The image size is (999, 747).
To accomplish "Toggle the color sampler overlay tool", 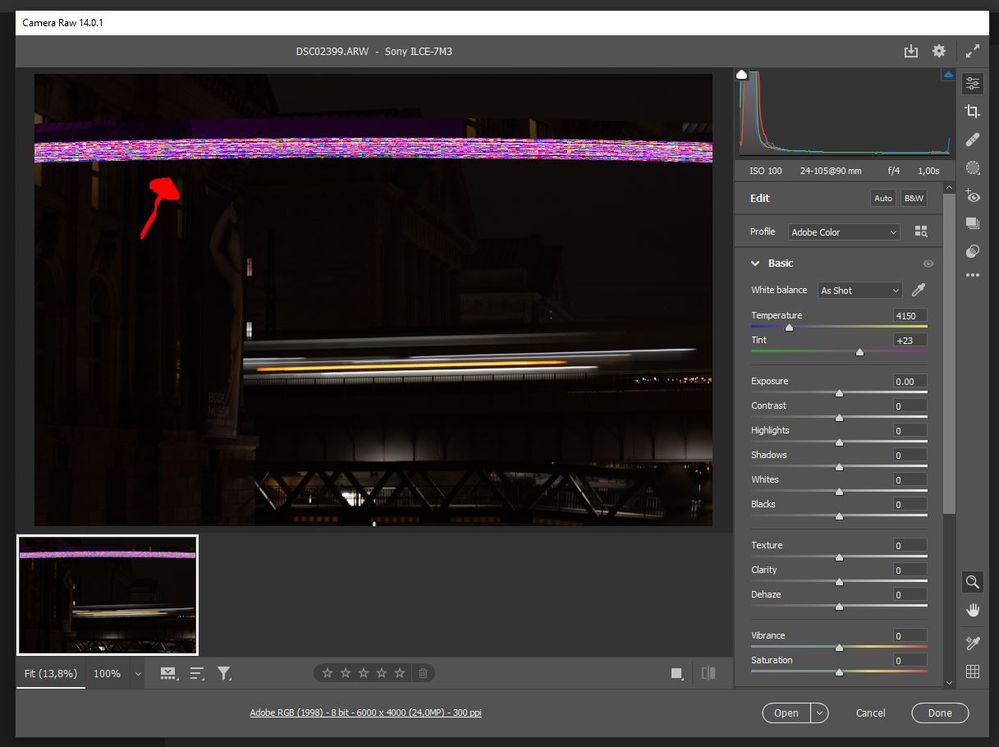I will (972, 643).
